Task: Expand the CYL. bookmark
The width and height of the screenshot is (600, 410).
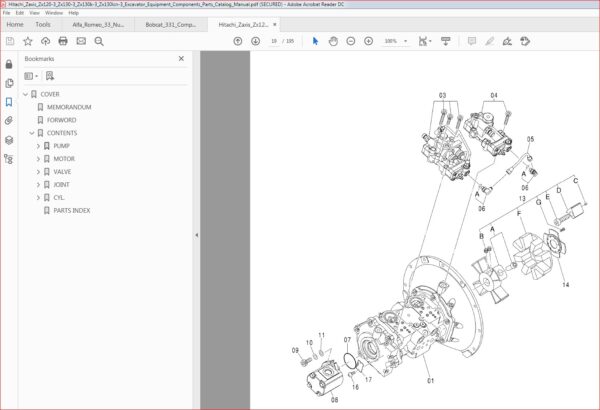Action: click(x=38, y=198)
